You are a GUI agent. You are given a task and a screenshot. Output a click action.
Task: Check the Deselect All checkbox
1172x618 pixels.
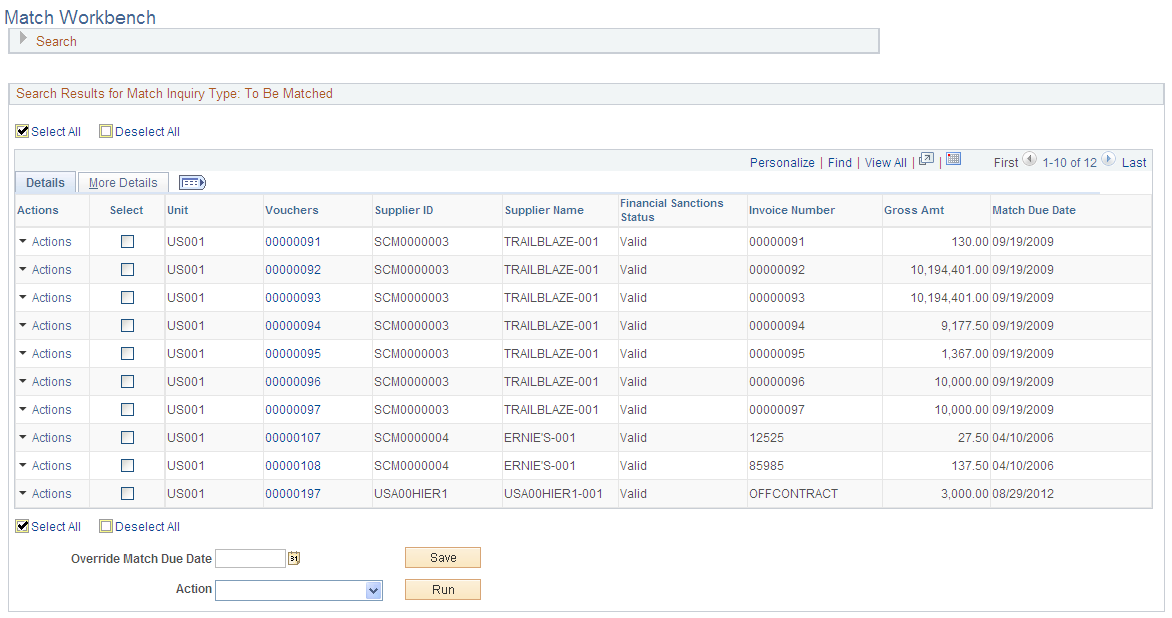pyautogui.click(x=106, y=131)
